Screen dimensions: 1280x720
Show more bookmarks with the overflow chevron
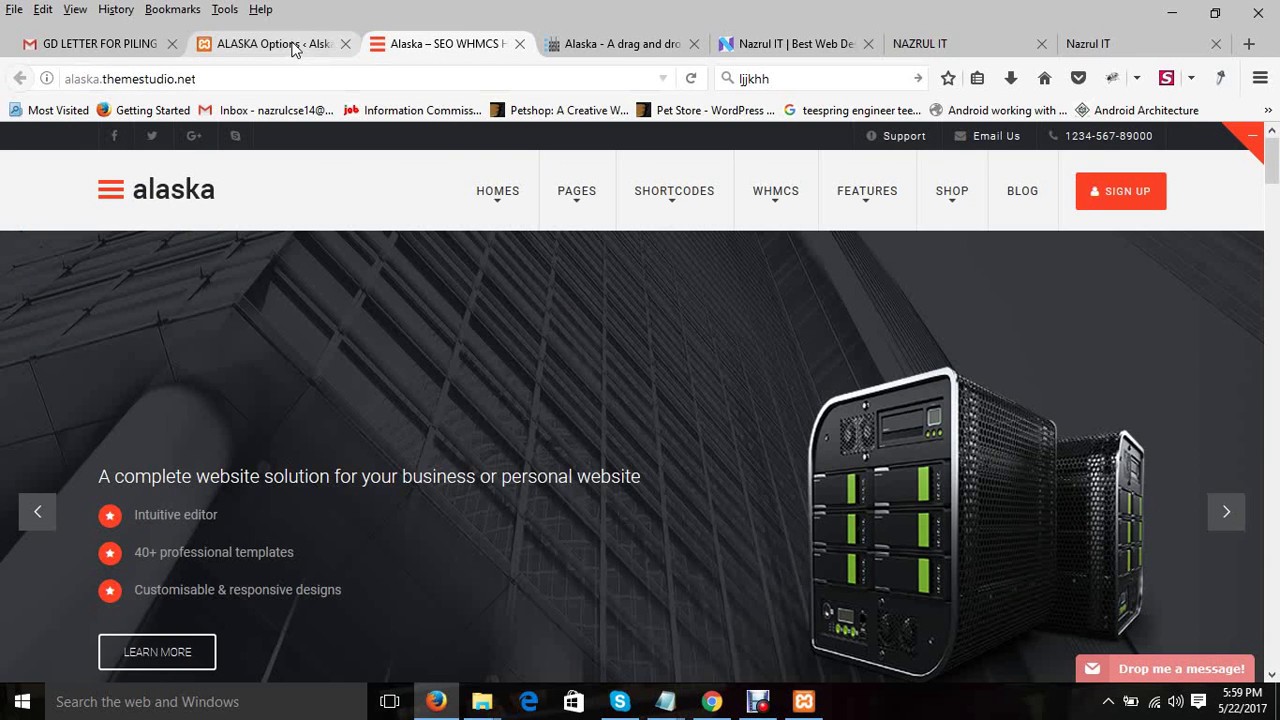tap(1268, 110)
